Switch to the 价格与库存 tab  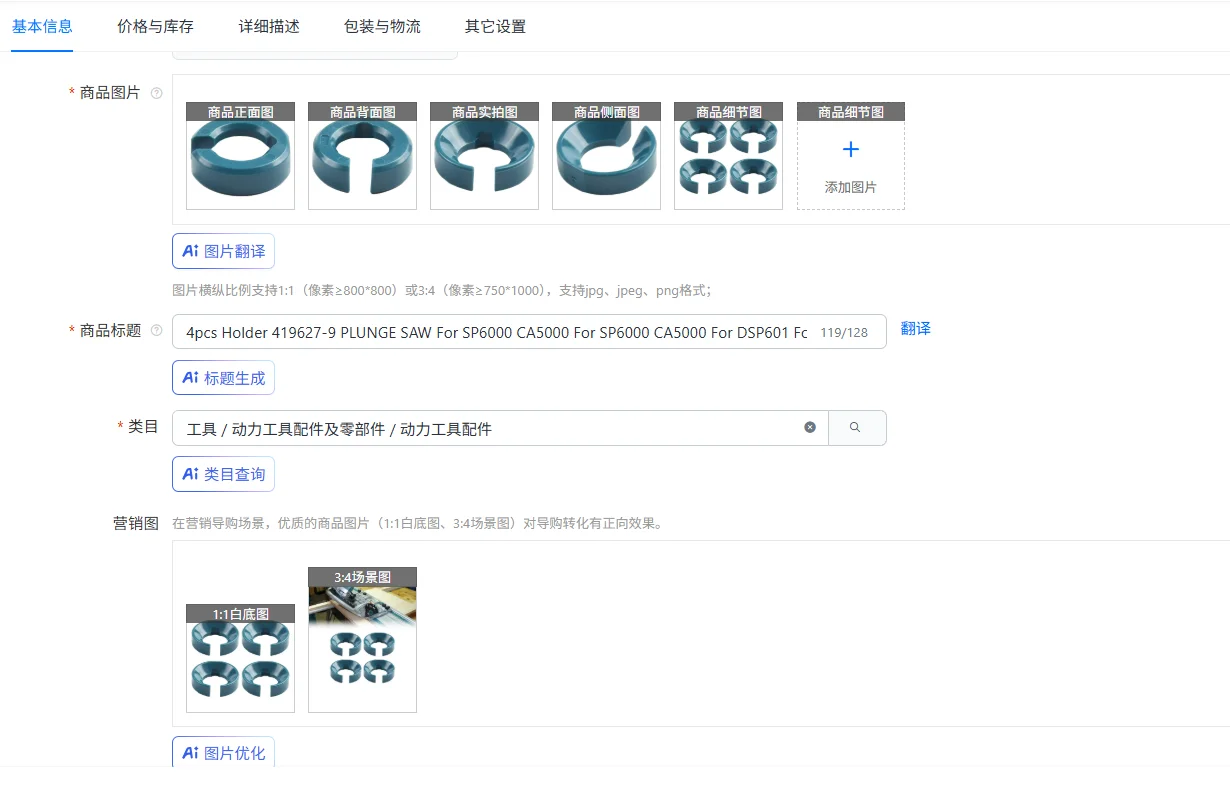[x=154, y=27]
